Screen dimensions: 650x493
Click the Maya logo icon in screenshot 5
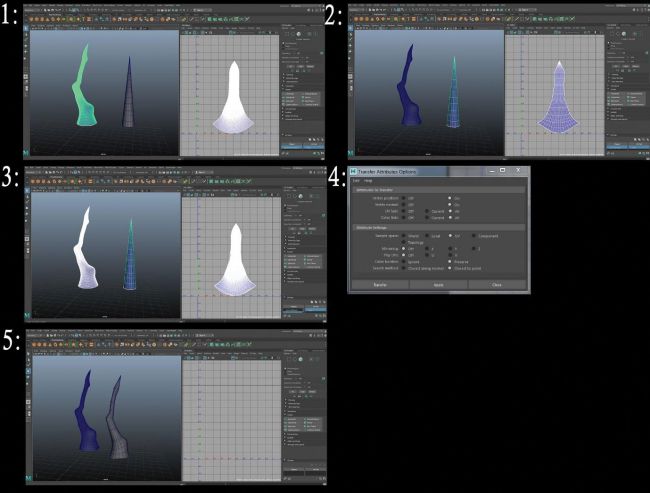click(29, 478)
